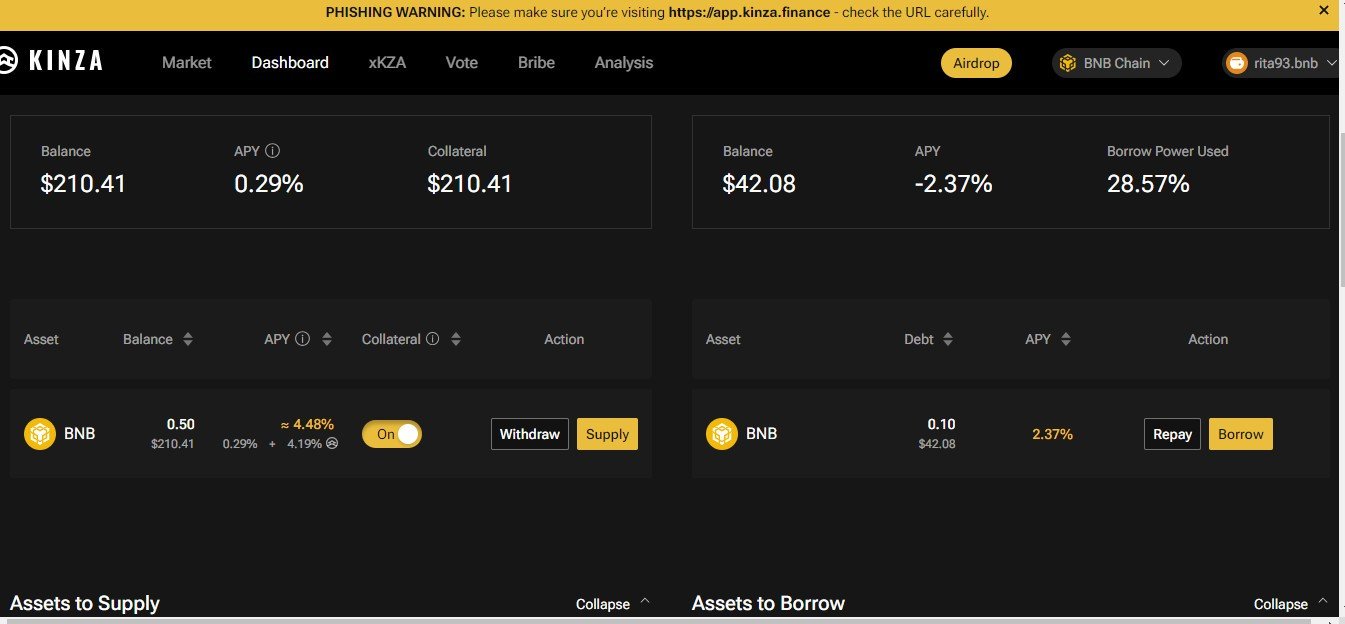Viewport: 1345px width, 624px height.
Task: Open the BNB Chain network dropdown
Action: pyautogui.click(x=1116, y=63)
